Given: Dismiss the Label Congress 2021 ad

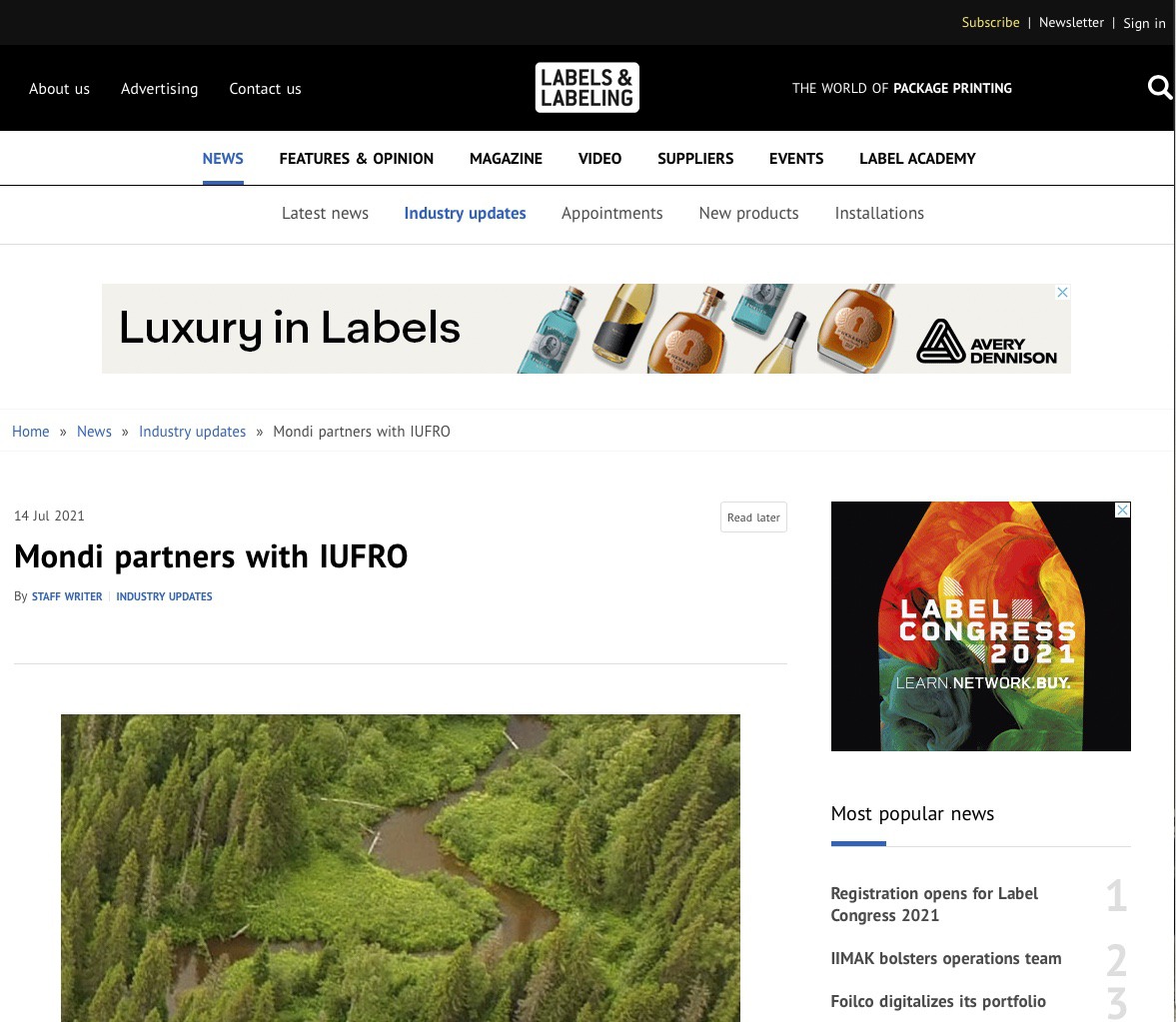Looking at the screenshot, I should (x=1122, y=510).
